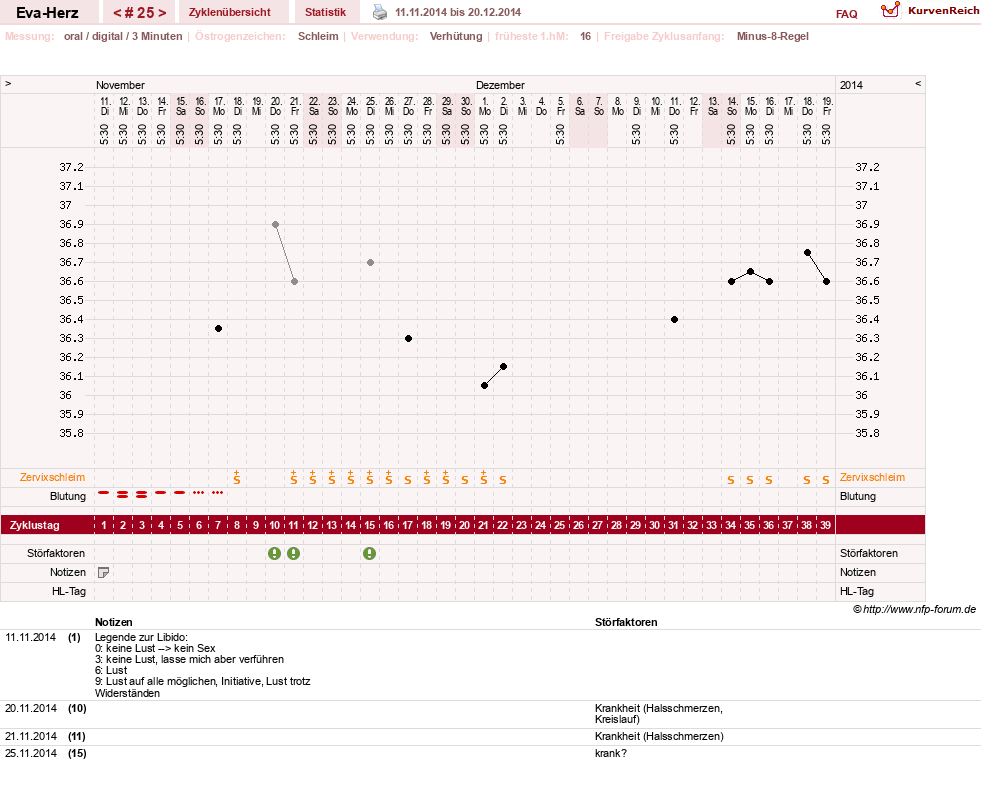Click the 'krank?' disturbance entry
This screenshot has width=981, height=807.
611,753
